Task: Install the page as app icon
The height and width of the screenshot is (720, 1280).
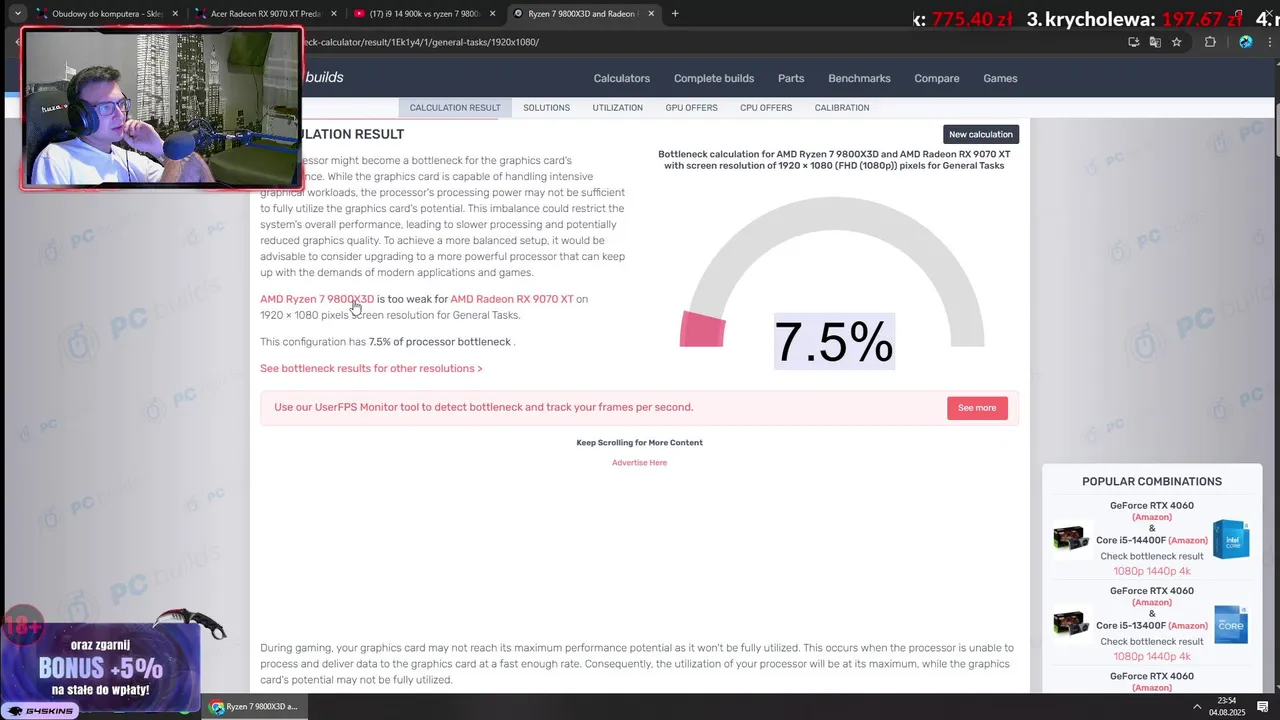Action: [1133, 42]
